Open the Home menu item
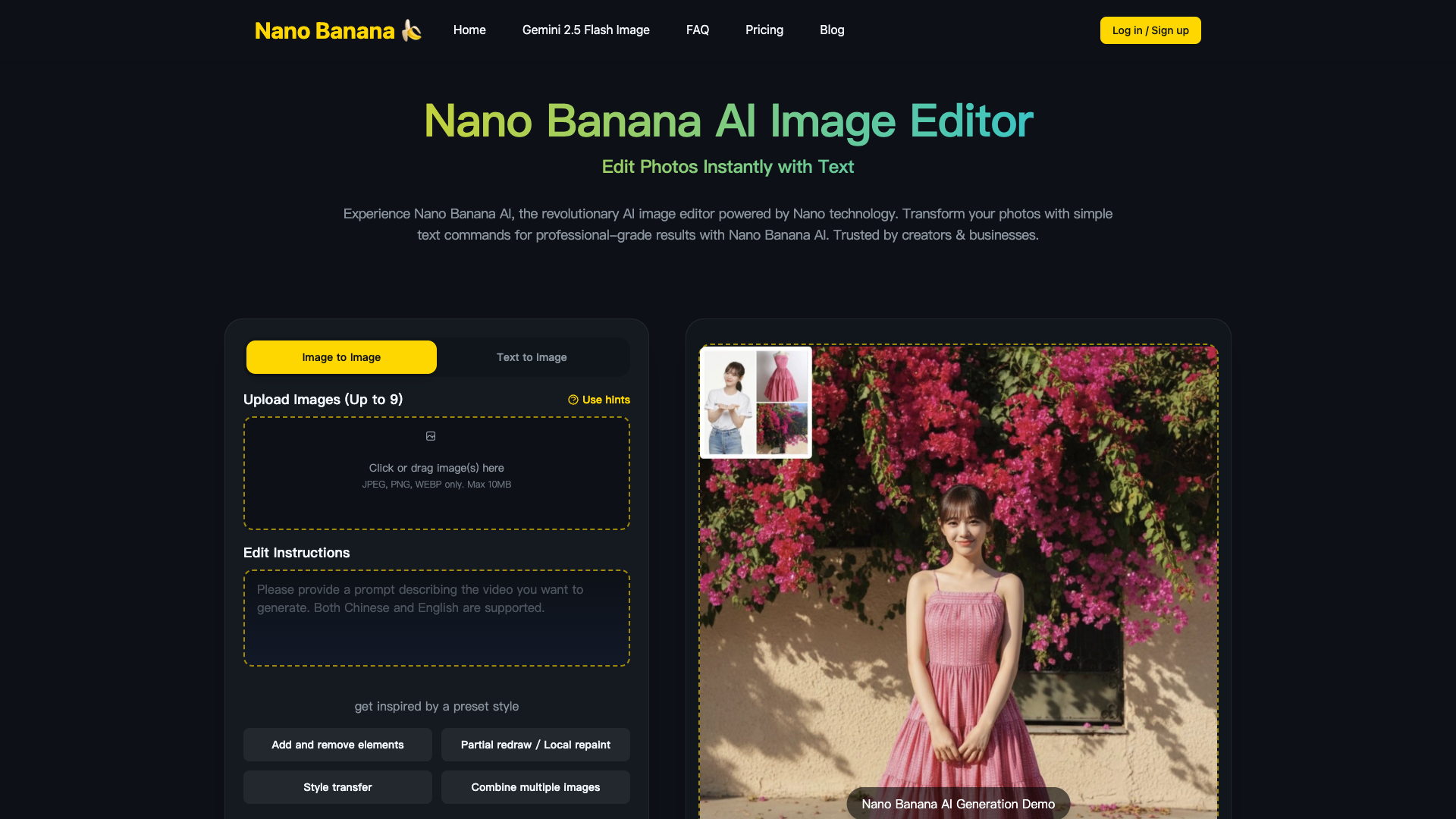Screen dimensions: 1456x819 [469, 30]
